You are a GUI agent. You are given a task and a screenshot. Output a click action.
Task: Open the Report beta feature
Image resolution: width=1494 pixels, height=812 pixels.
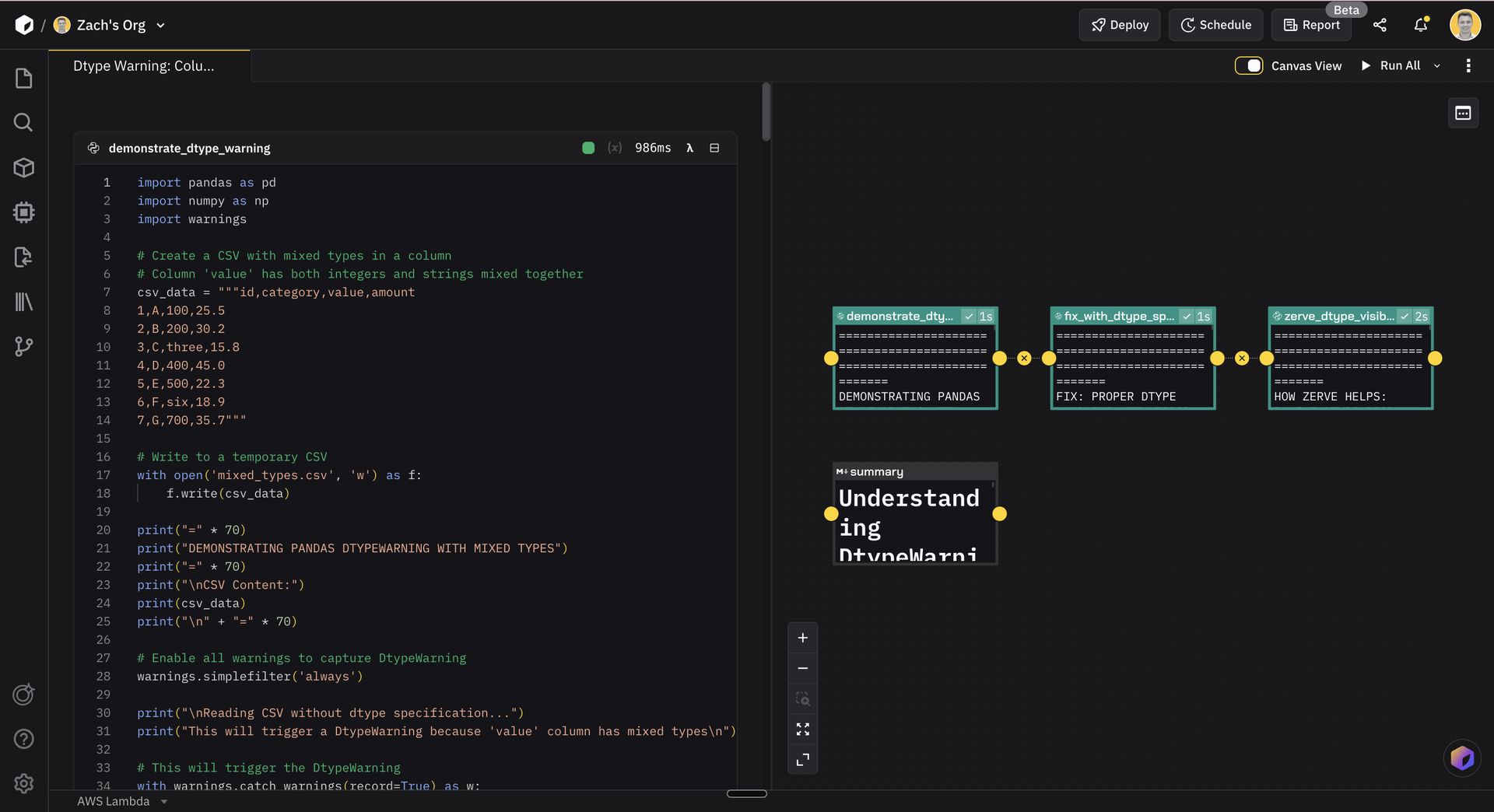1311,24
